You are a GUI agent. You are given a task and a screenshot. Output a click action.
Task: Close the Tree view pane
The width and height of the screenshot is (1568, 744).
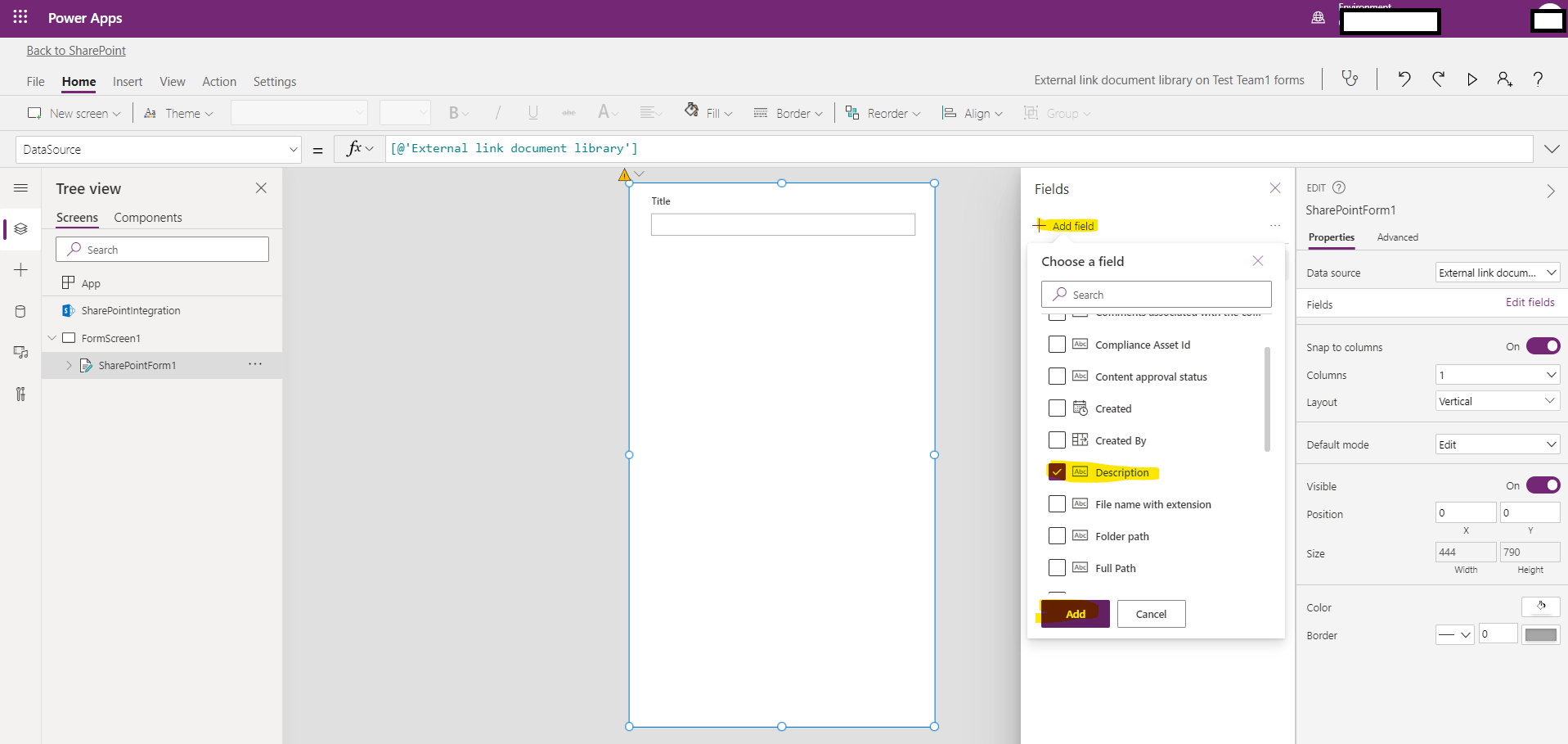pyautogui.click(x=261, y=188)
